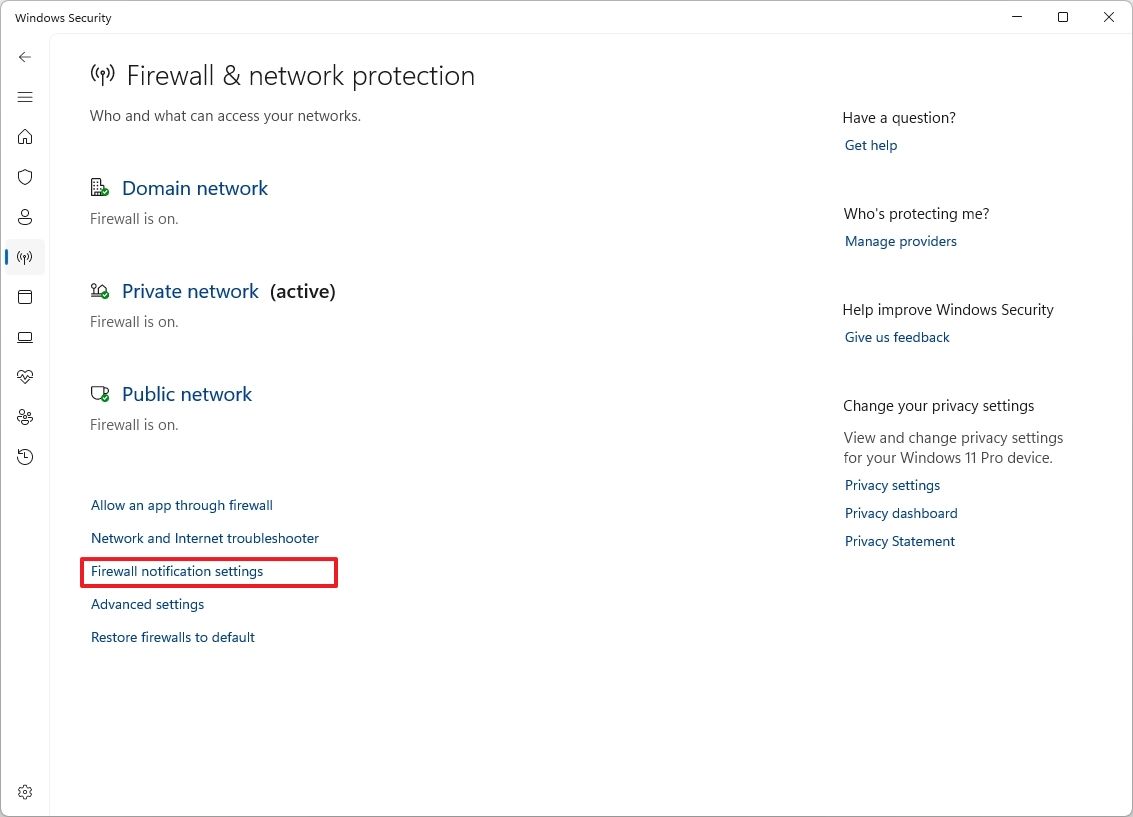Select Allow an app through firewall
Image resolution: width=1133 pixels, height=817 pixels.
tap(181, 505)
